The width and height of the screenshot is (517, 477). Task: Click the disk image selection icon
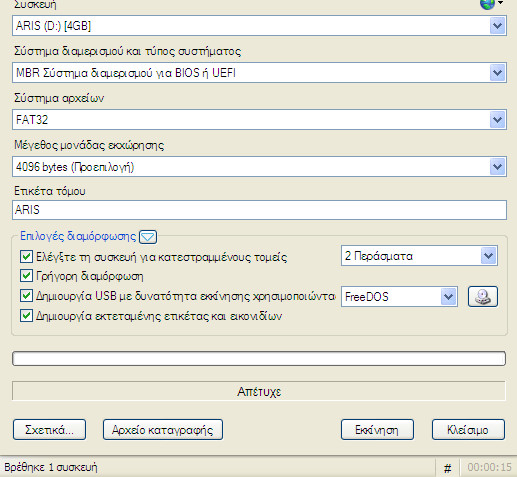(483, 296)
